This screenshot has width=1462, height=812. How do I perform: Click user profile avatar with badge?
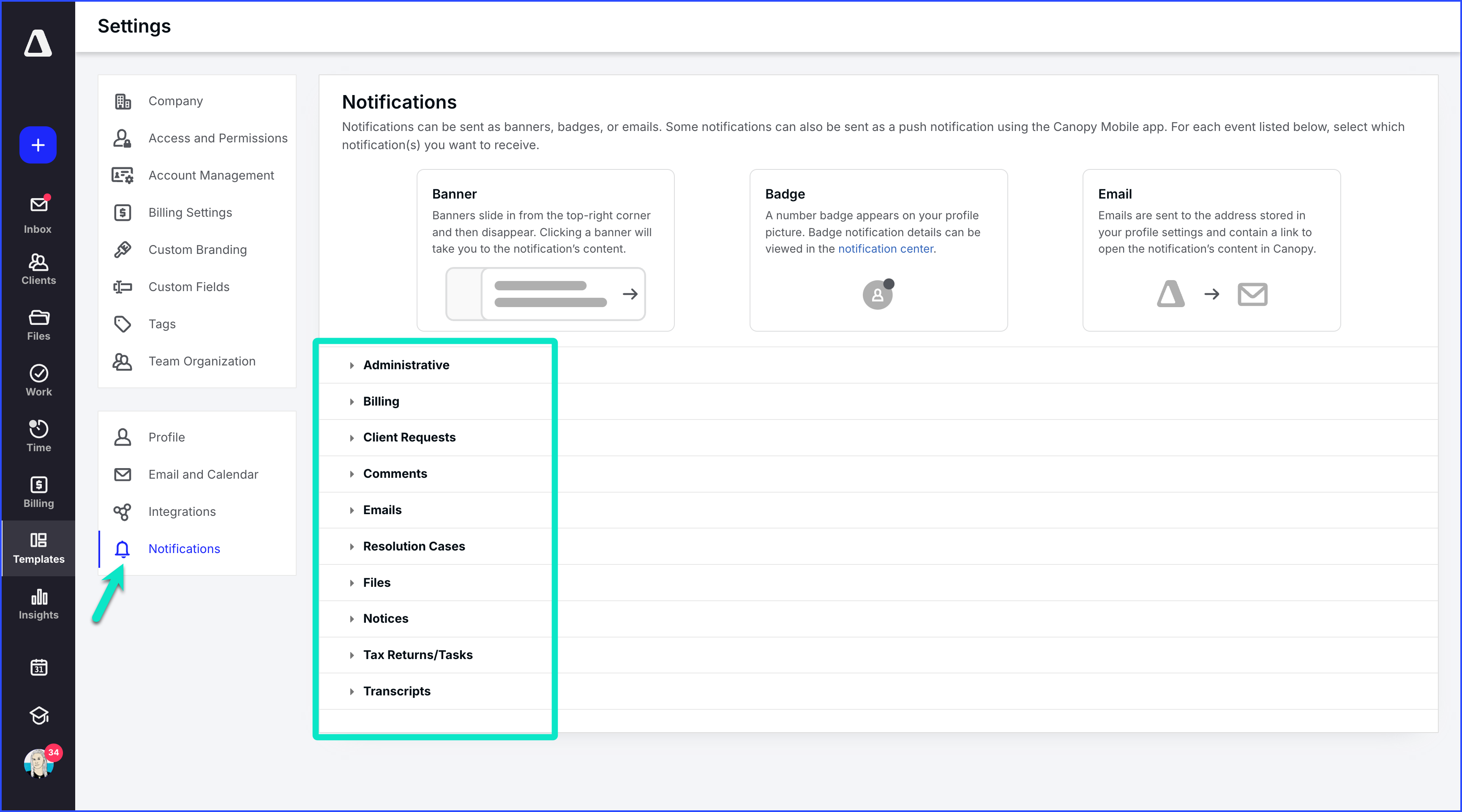click(x=38, y=763)
